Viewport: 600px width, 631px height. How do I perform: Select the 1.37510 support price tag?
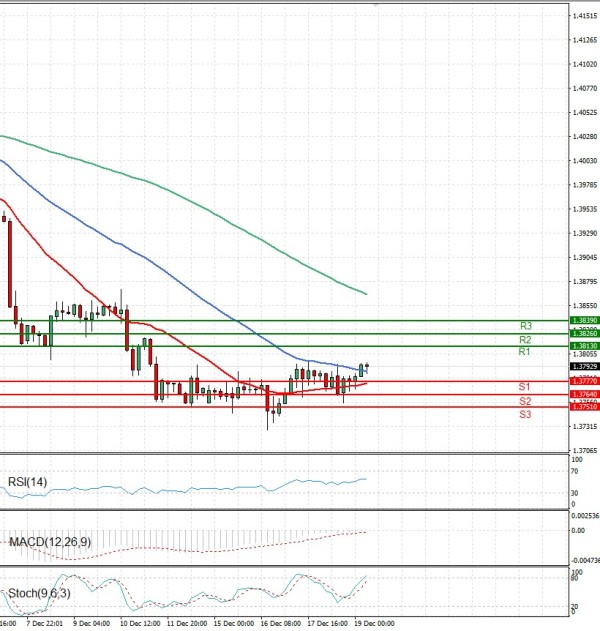[x=584, y=407]
